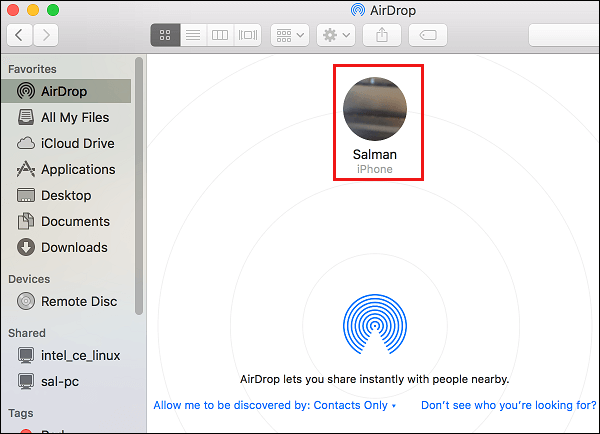This screenshot has width=600, height=434.
Task: Click the sidebar vertical scrollbar
Action: pos(139,186)
